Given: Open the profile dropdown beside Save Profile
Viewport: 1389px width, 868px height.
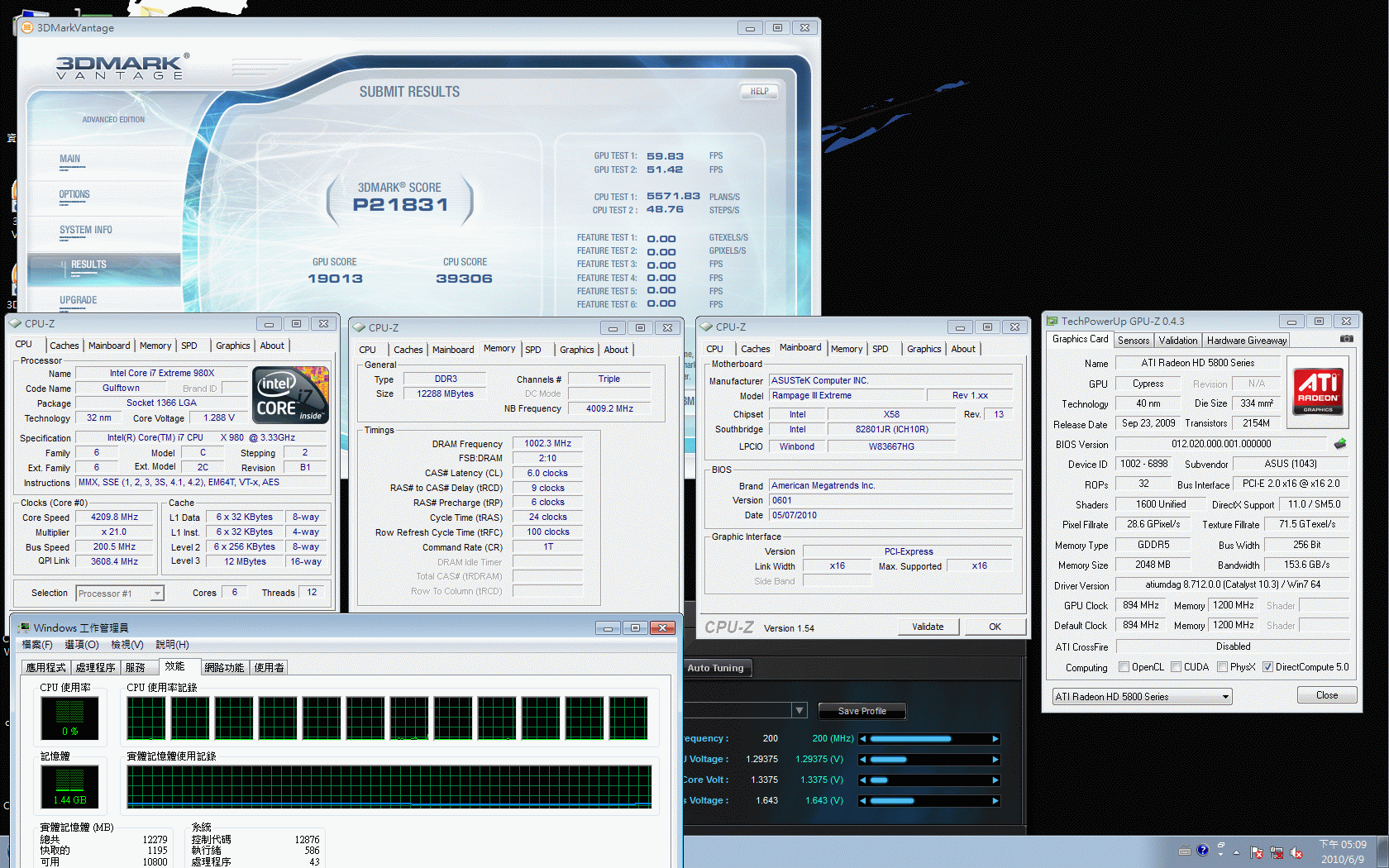Looking at the screenshot, I should [799, 710].
